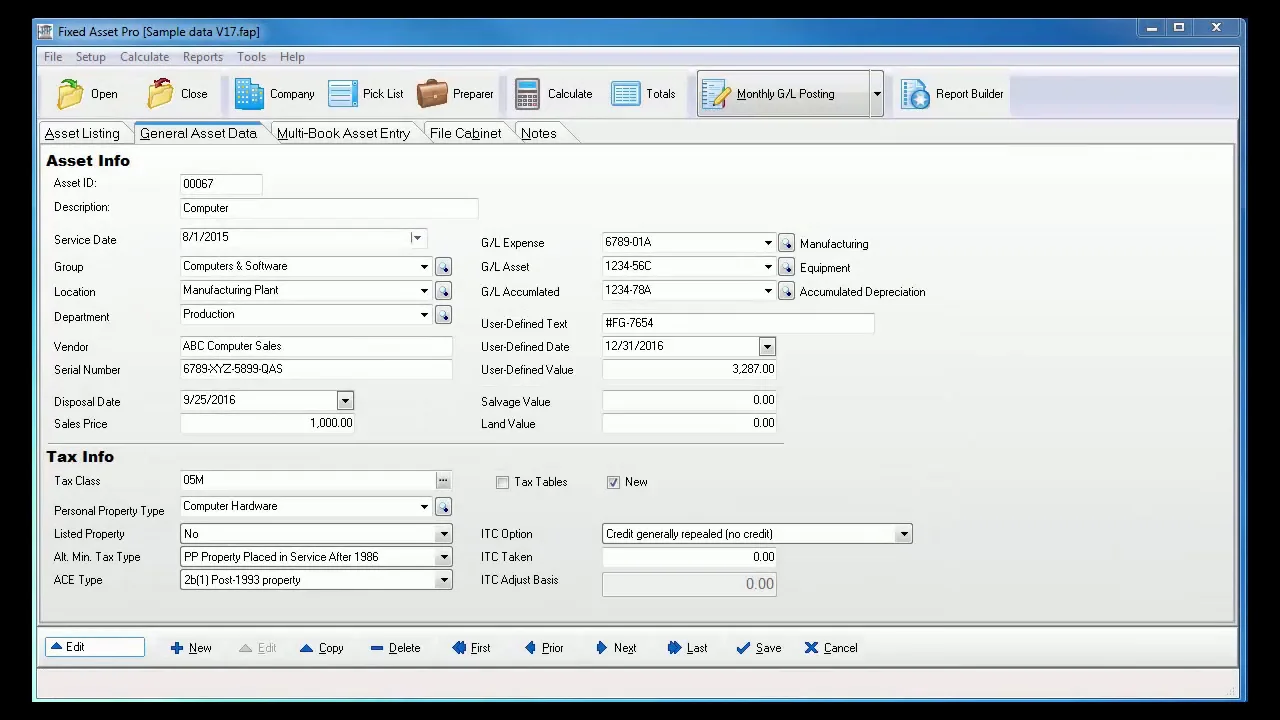Viewport: 1280px width, 720px height.
Task: Open the ITC Option dropdown
Action: 904,534
